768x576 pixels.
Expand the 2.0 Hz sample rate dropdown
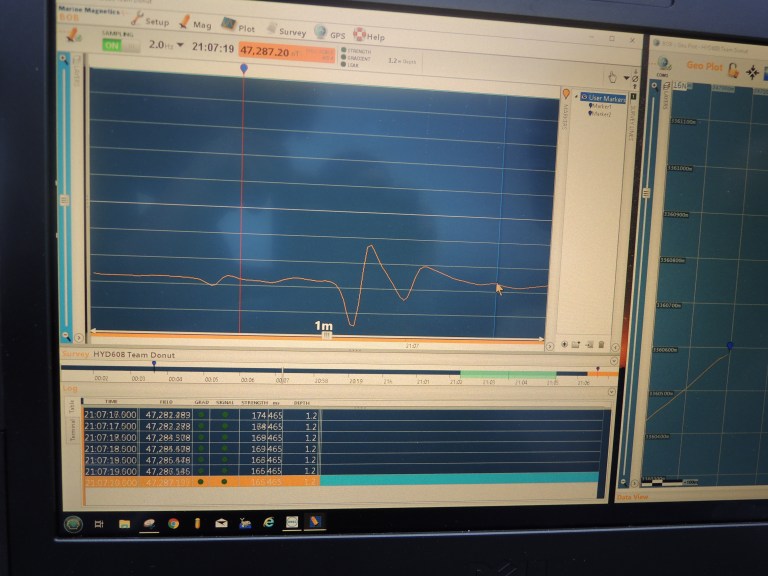[181, 46]
